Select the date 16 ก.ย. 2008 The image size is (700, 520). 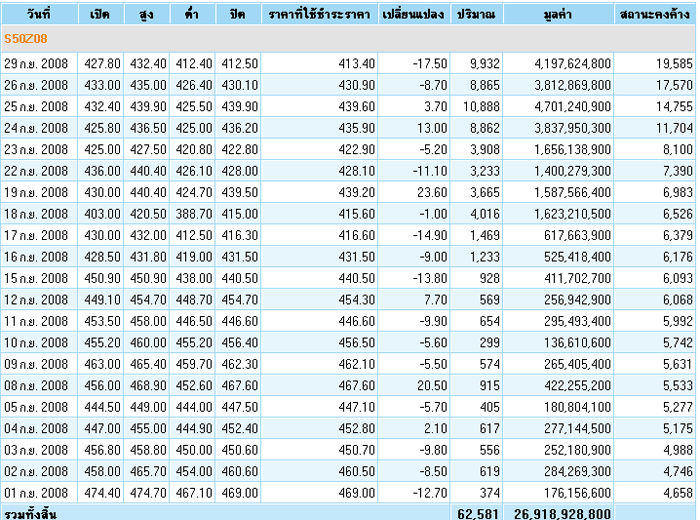click(x=36, y=257)
